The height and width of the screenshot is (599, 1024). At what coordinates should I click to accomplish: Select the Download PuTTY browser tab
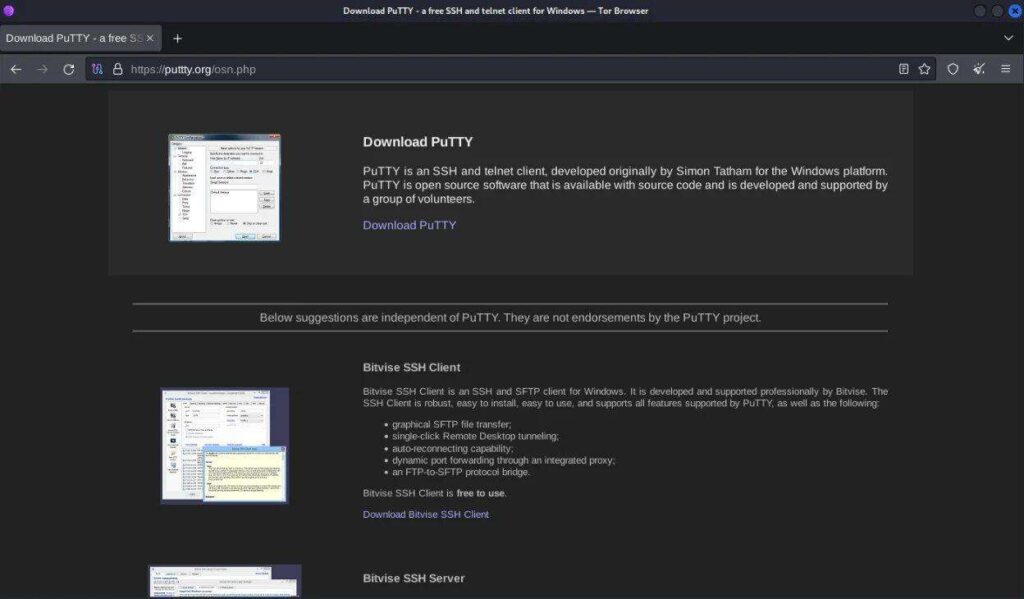pos(70,38)
